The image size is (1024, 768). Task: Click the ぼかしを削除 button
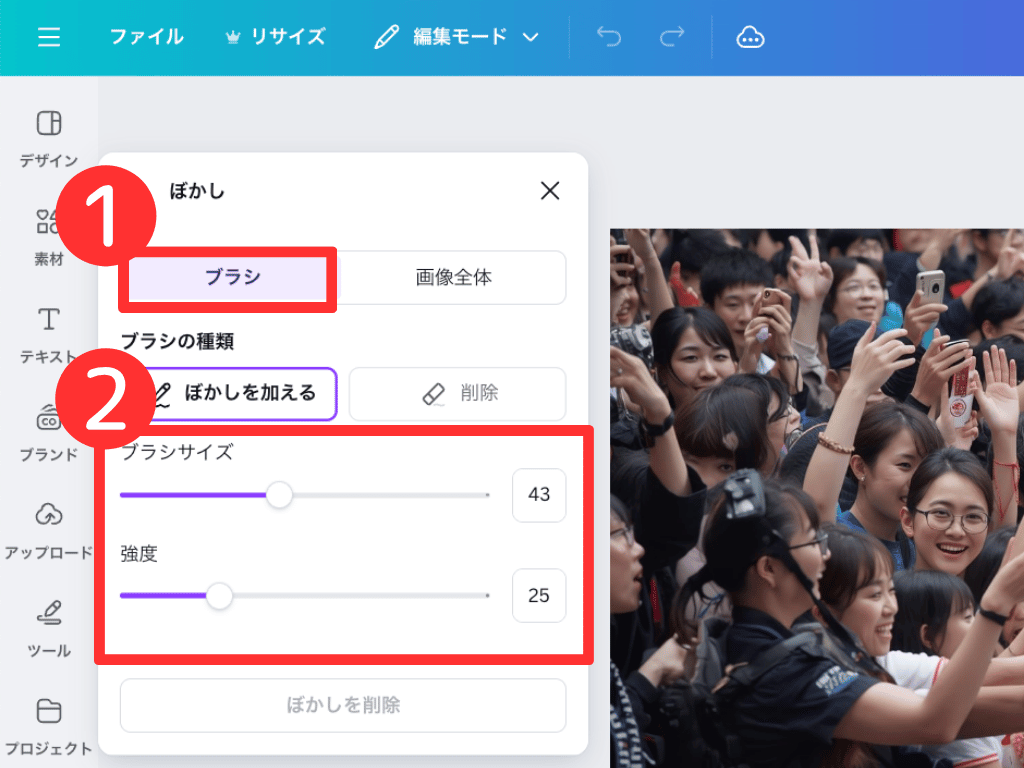tap(343, 706)
